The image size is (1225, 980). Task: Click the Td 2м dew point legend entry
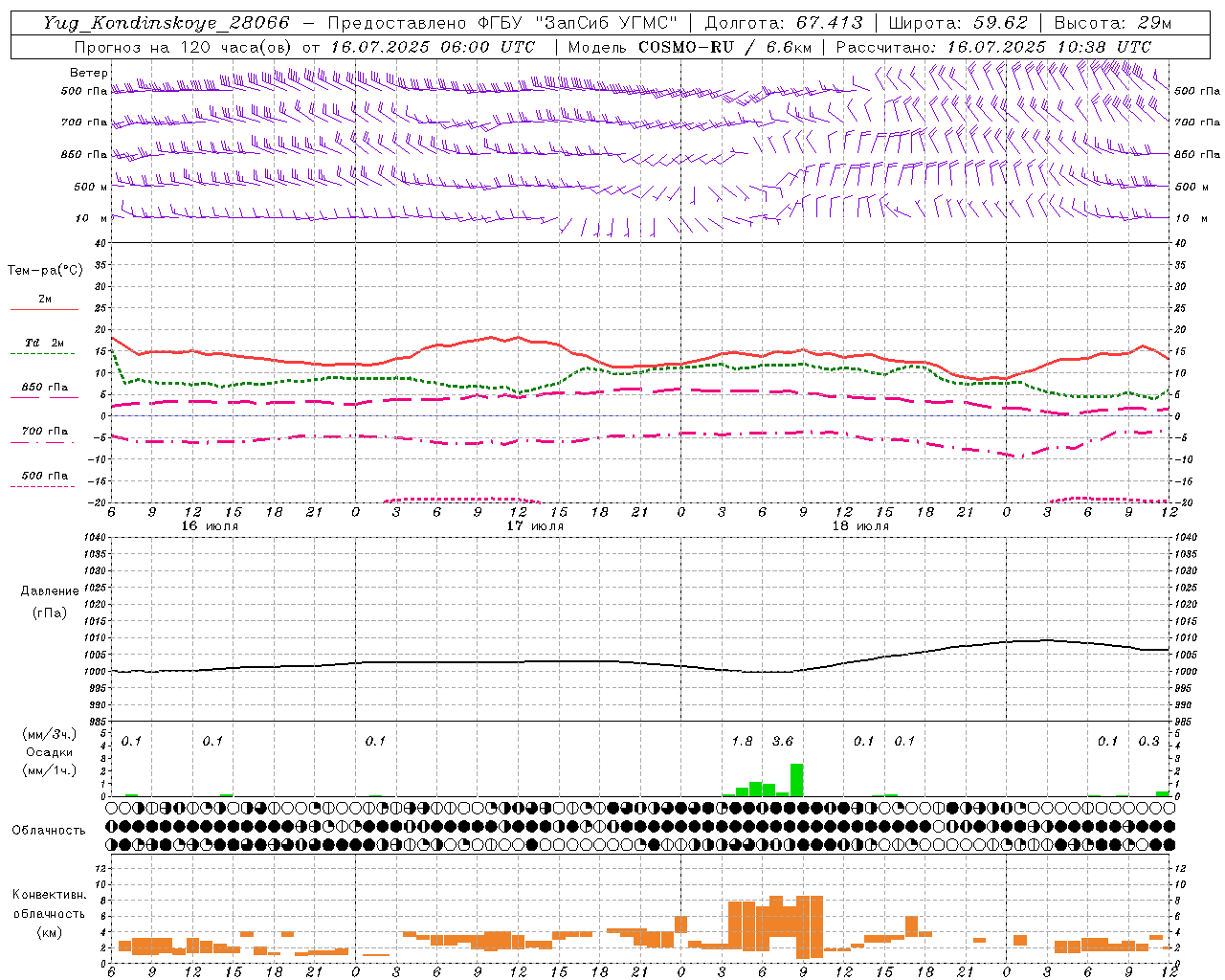pyautogui.click(x=45, y=343)
